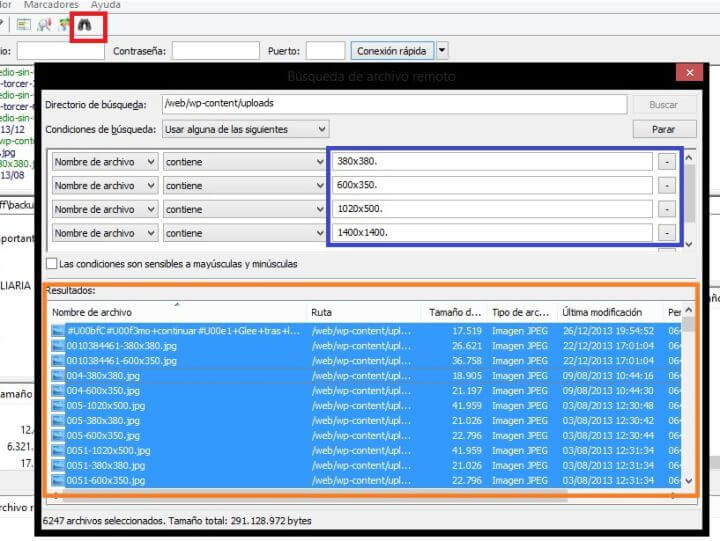Click the Directorio de búsqueda path field

coord(393,104)
